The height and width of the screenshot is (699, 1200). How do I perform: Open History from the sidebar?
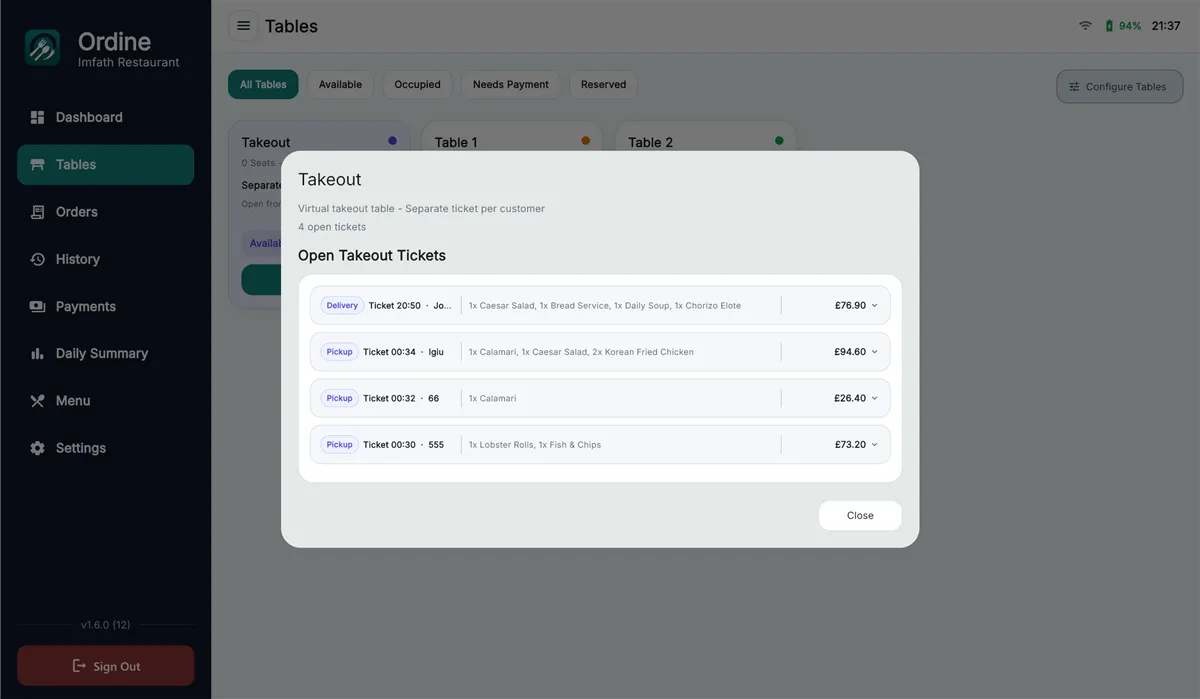click(106, 259)
